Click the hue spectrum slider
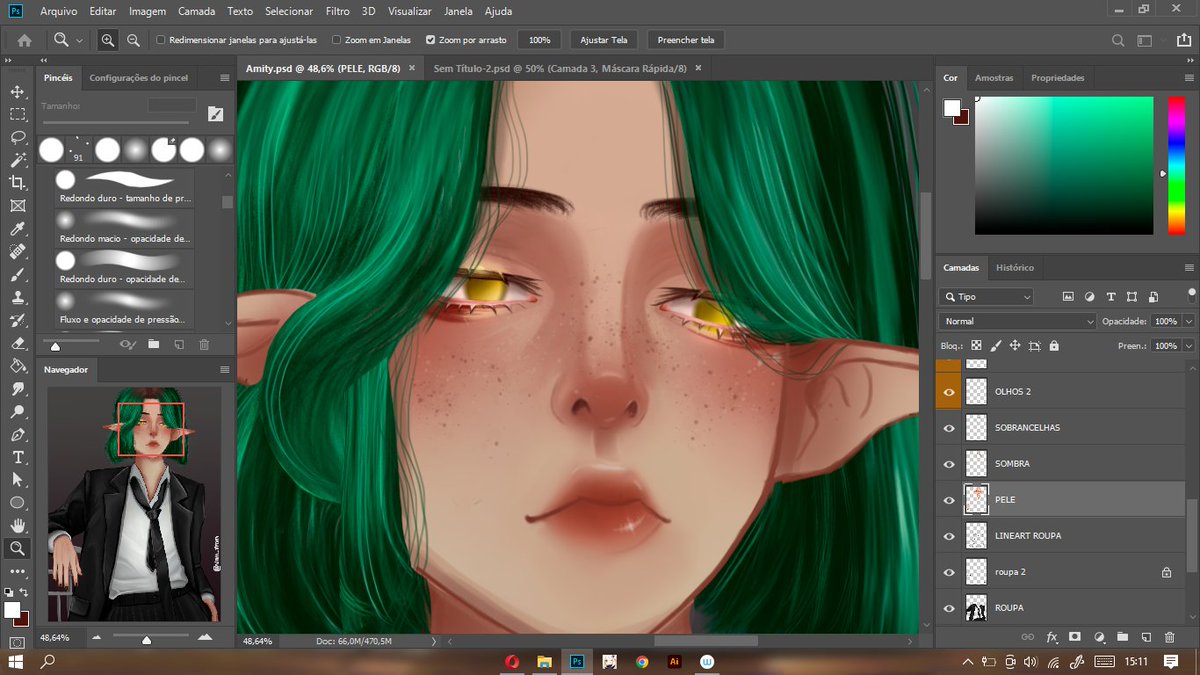The image size is (1200, 675). tap(1176, 165)
